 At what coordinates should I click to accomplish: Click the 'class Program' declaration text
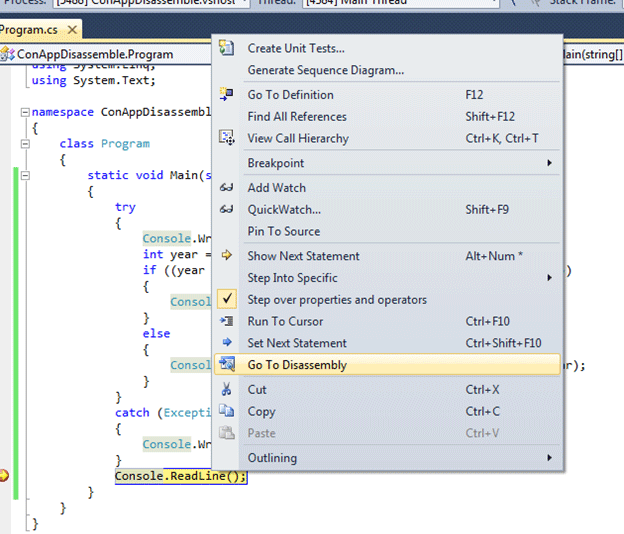105,144
